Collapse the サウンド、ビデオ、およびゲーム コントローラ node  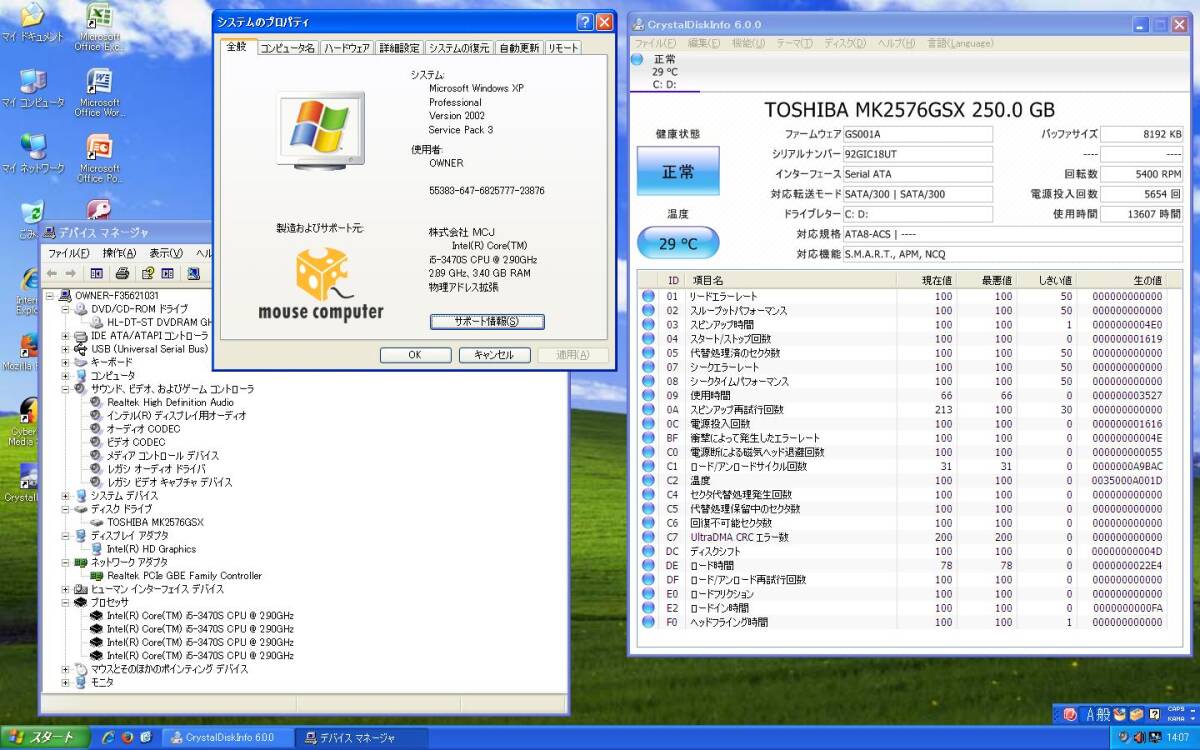(66, 389)
